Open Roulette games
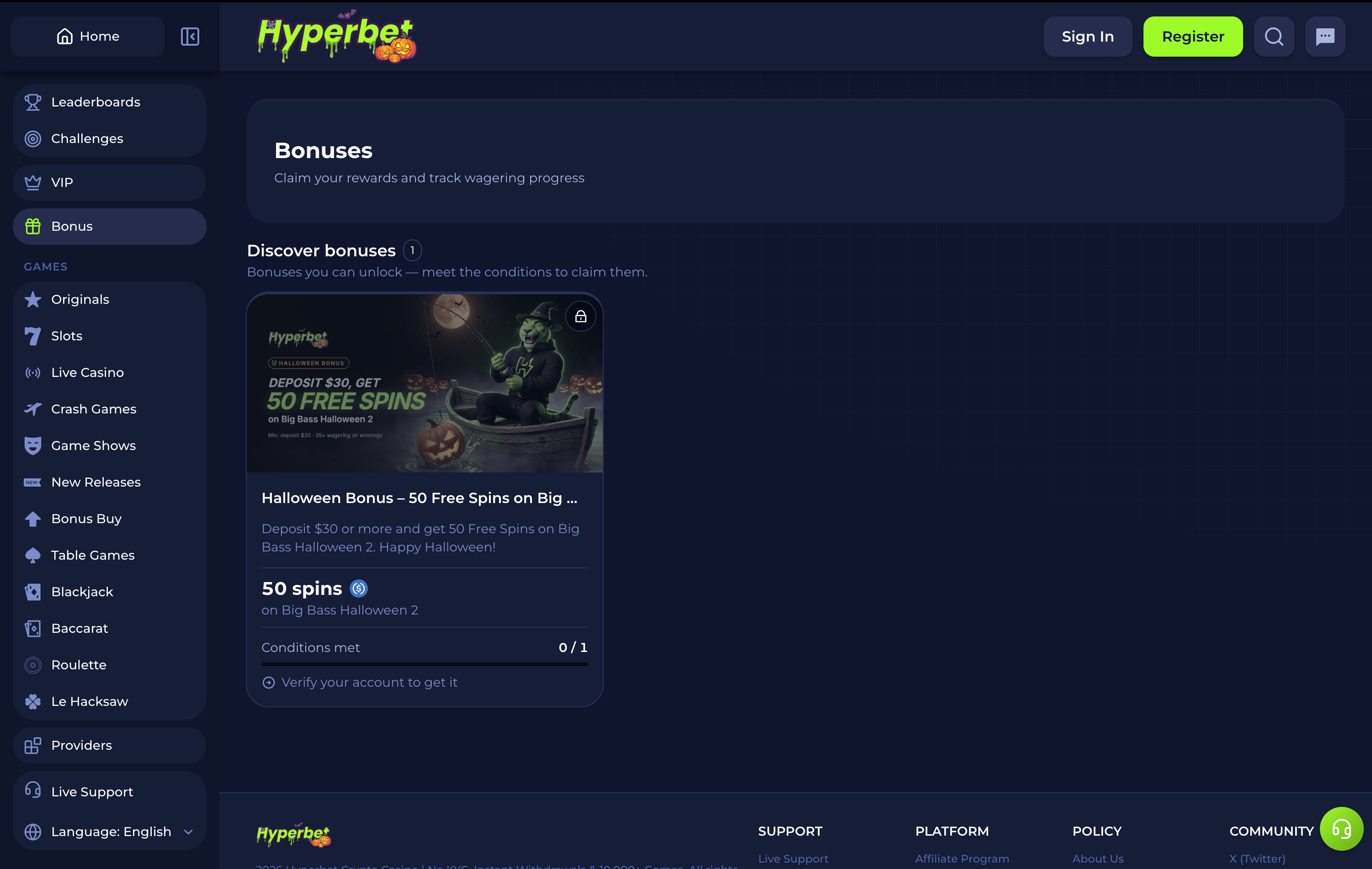The image size is (1372, 869). click(x=109, y=665)
